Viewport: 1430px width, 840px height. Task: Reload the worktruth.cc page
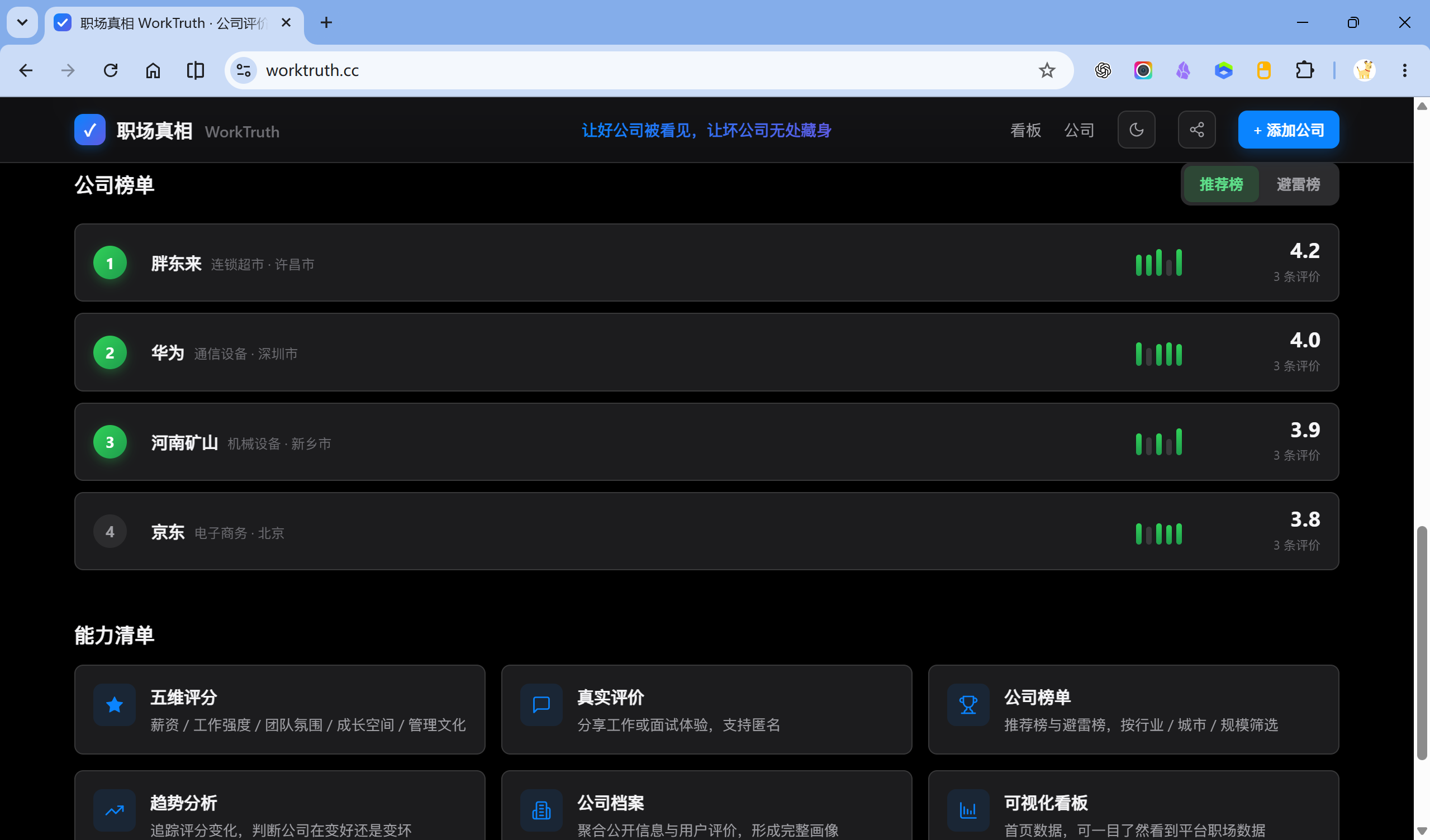[x=111, y=70]
